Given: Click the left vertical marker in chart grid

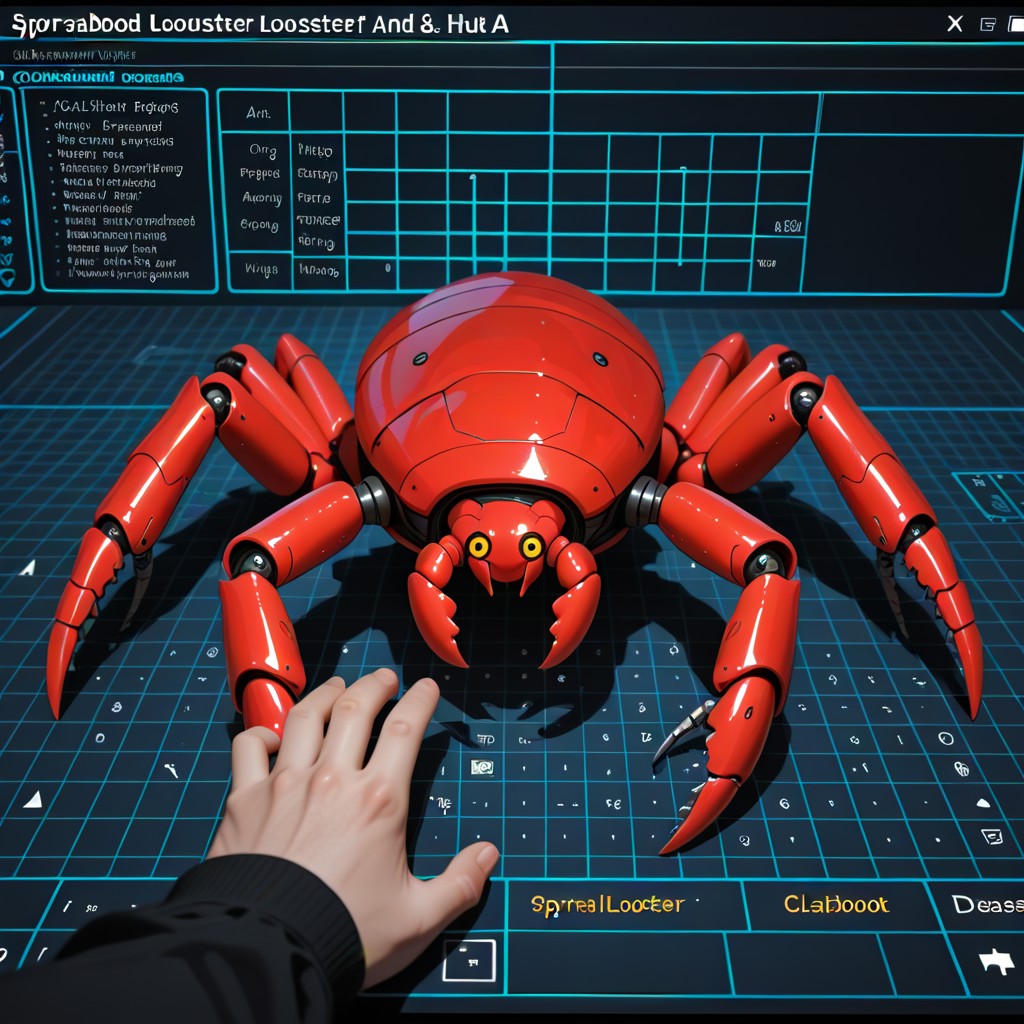Looking at the screenshot, I should pyautogui.click(x=473, y=218).
